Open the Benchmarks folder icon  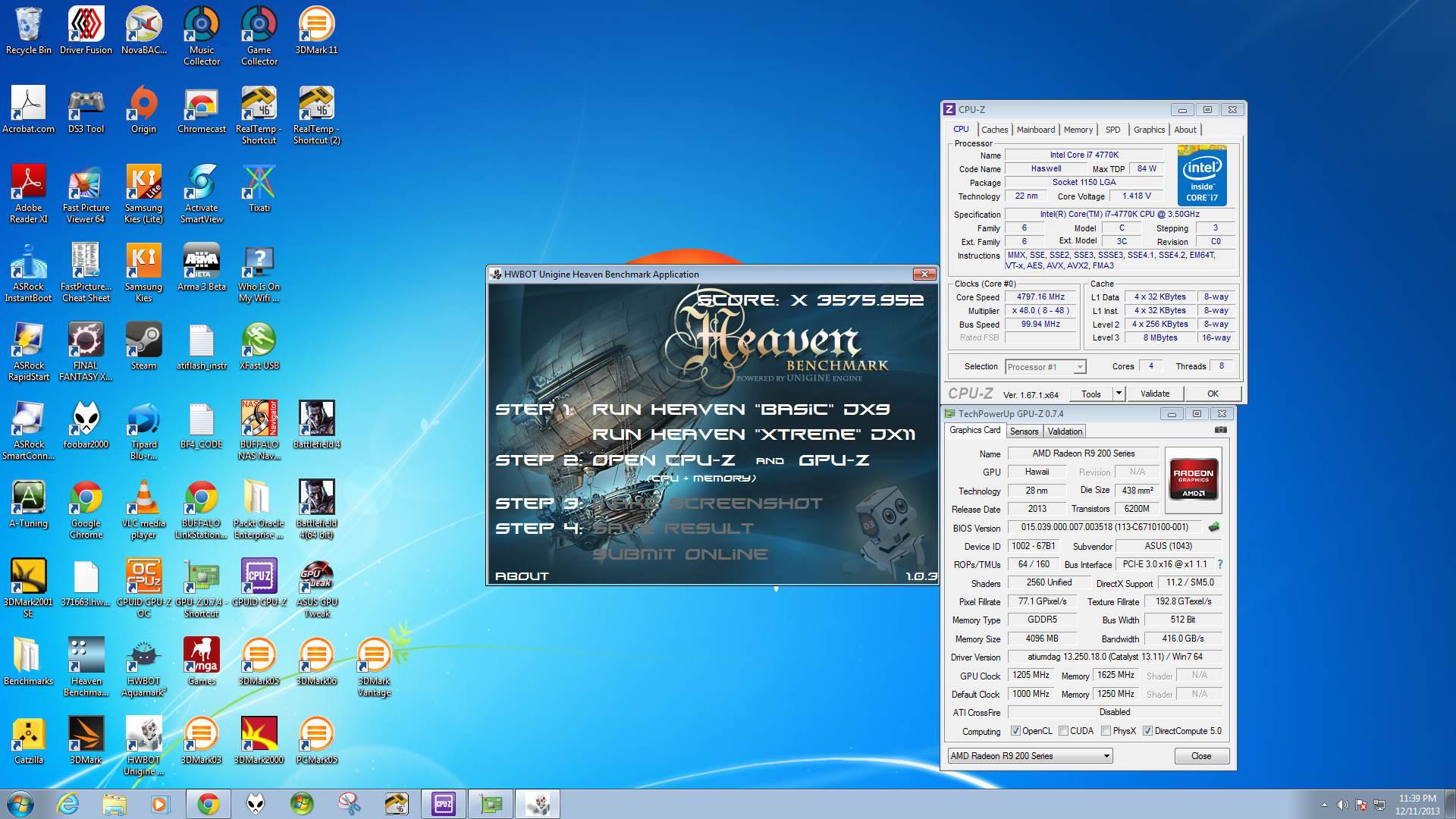click(x=29, y=661)
